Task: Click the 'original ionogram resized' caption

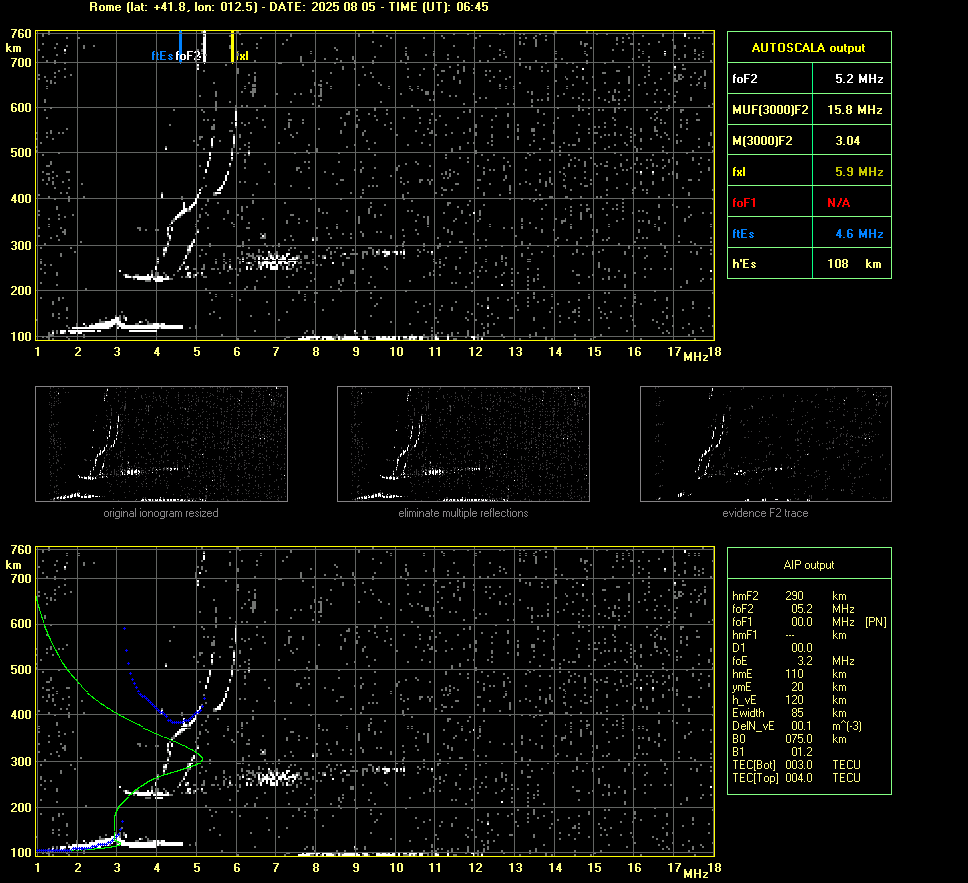Action: [161, 513]
